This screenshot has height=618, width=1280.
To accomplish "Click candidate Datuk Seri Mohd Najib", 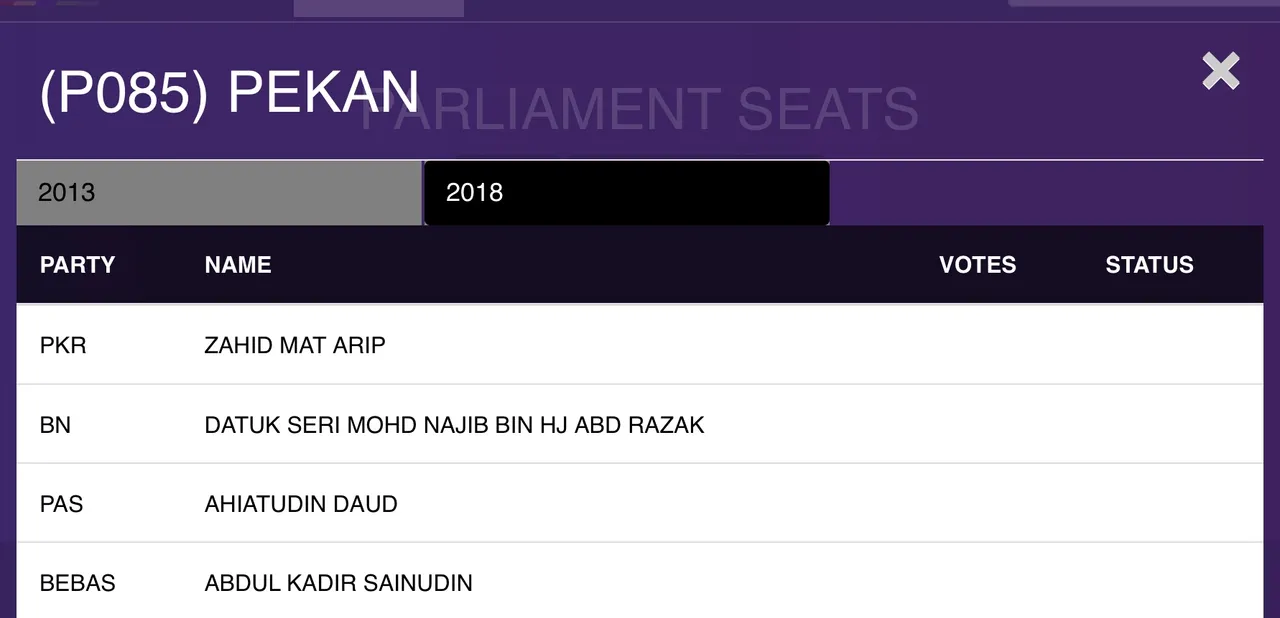I will (x=454, y=425).
